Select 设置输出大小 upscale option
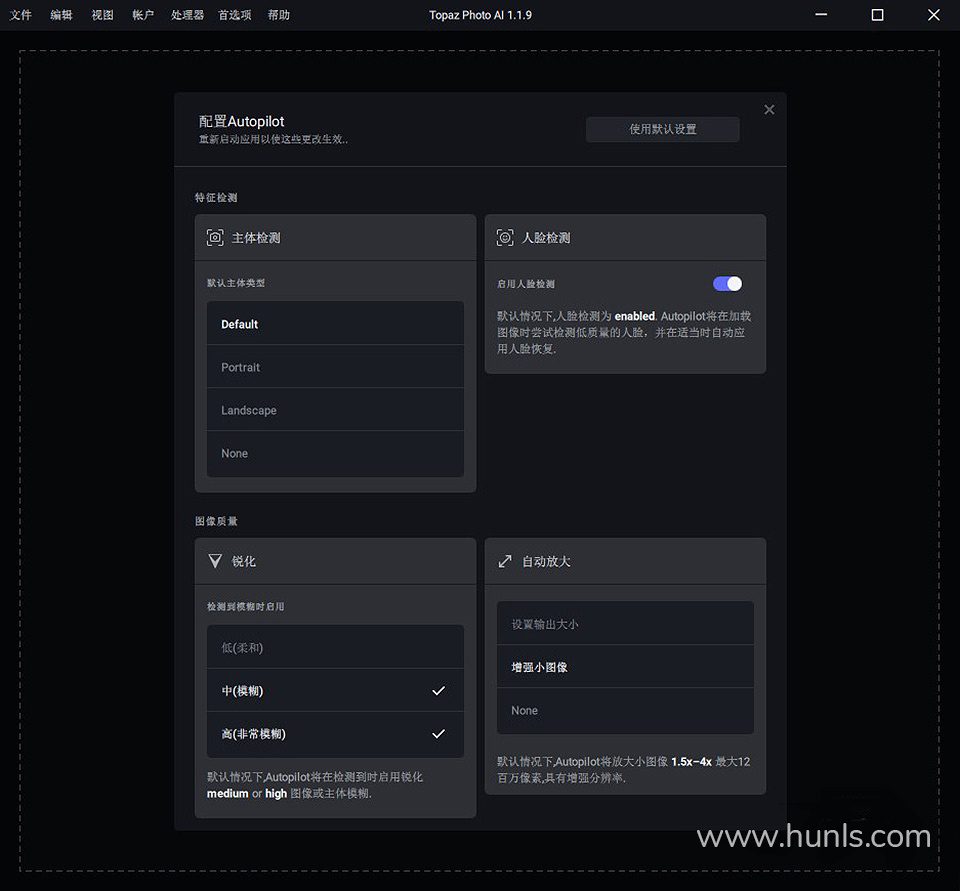The height and width of the screenshot is (891, 960). (x=625, y=624)
